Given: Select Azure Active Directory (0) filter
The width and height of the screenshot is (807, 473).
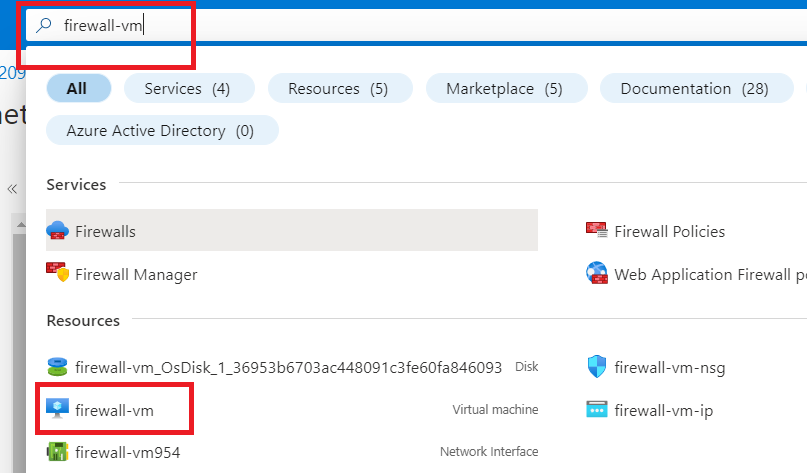Looking at the screenshot, I should [x=161, y=130].
